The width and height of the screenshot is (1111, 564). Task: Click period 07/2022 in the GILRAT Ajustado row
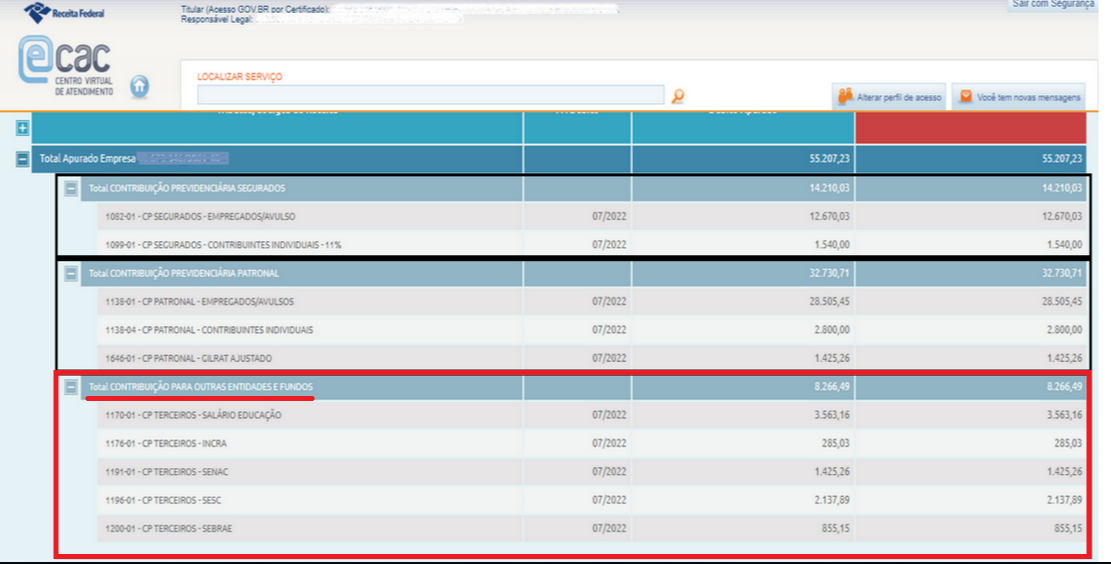click(x=609, y=358)
